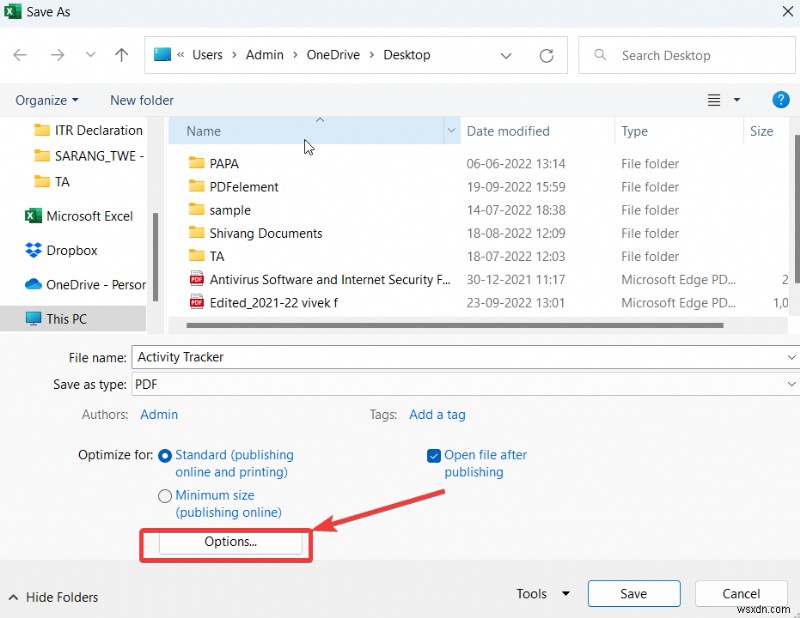800x618 pixels.
Task: Click the Back navigation arrow
Action: click(x=20, y=55)
